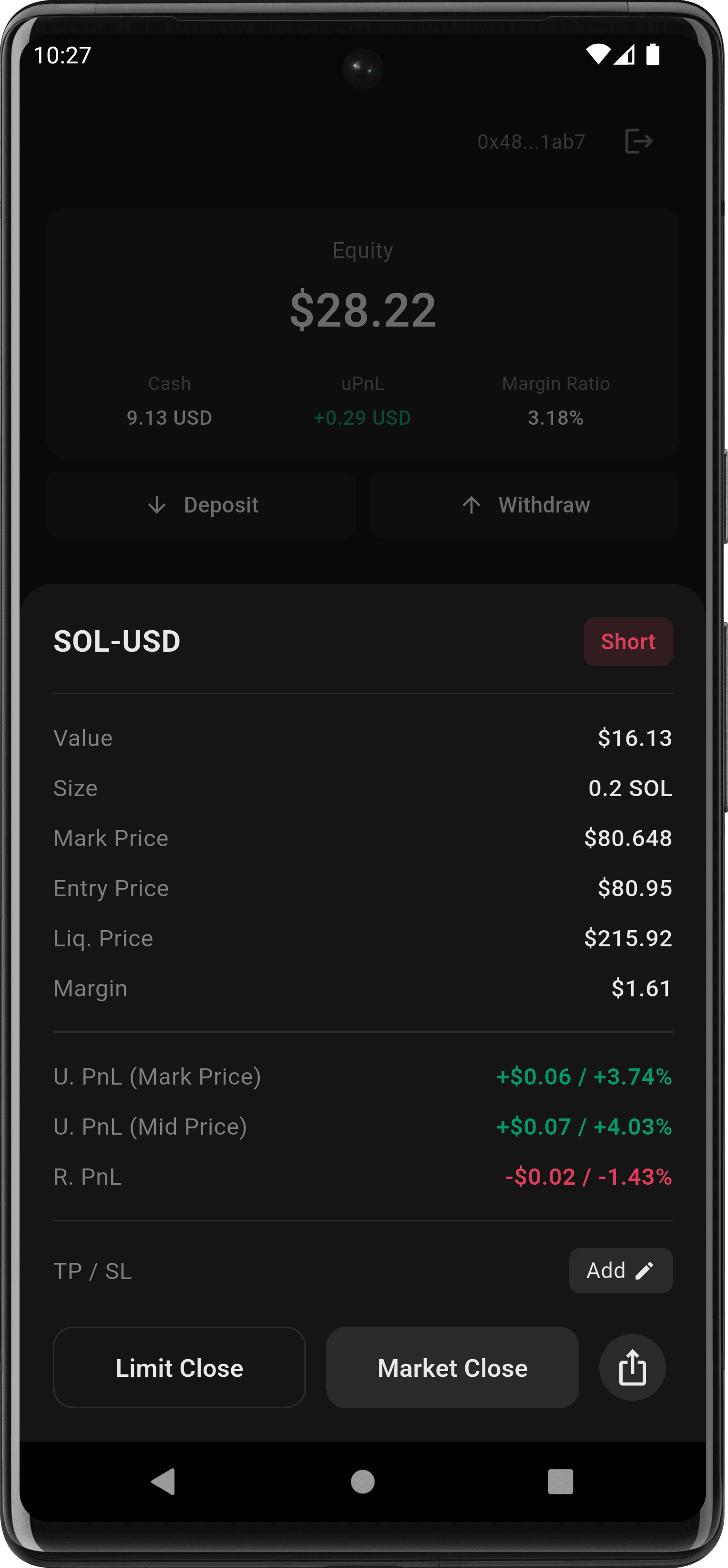Tap the Deposit down-arrow icon
The width and height of the screenshot is (728, 1568).
pyautogui.click(x=157, y=504)
